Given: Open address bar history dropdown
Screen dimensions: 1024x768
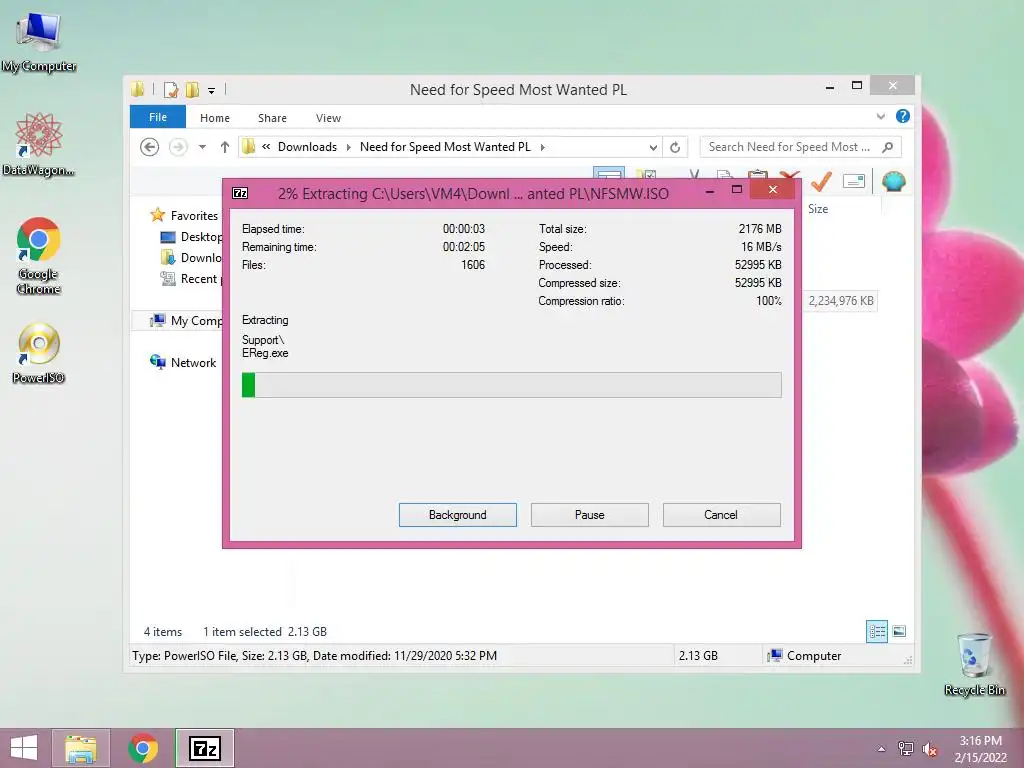Looking at the screenshot, I should click(x=652, y=148).
